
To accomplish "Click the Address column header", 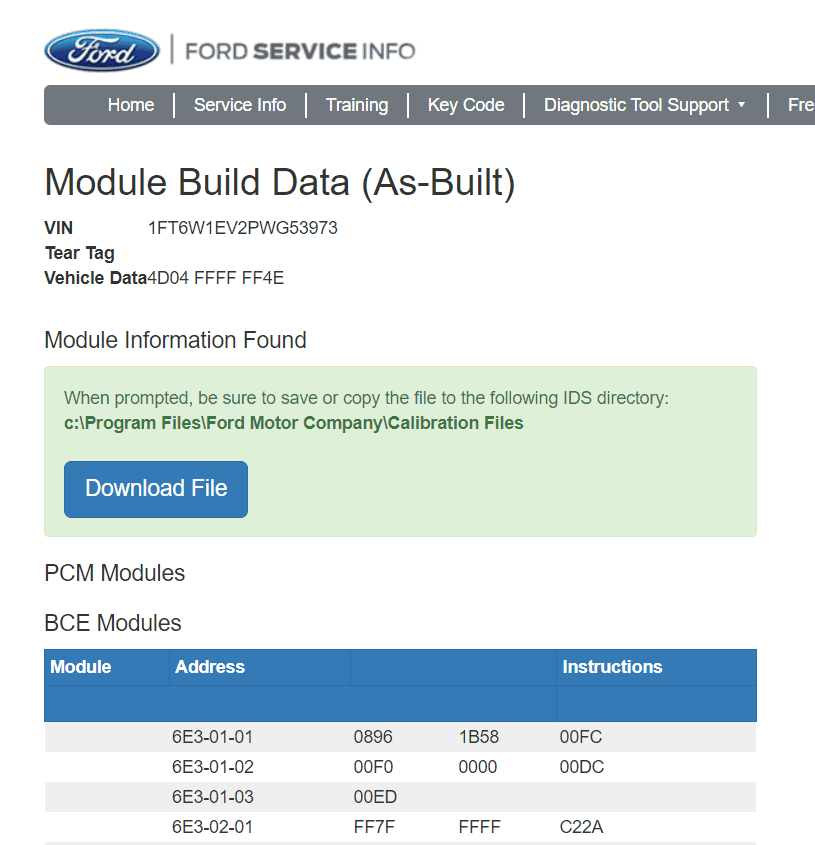I will (209, 666).
